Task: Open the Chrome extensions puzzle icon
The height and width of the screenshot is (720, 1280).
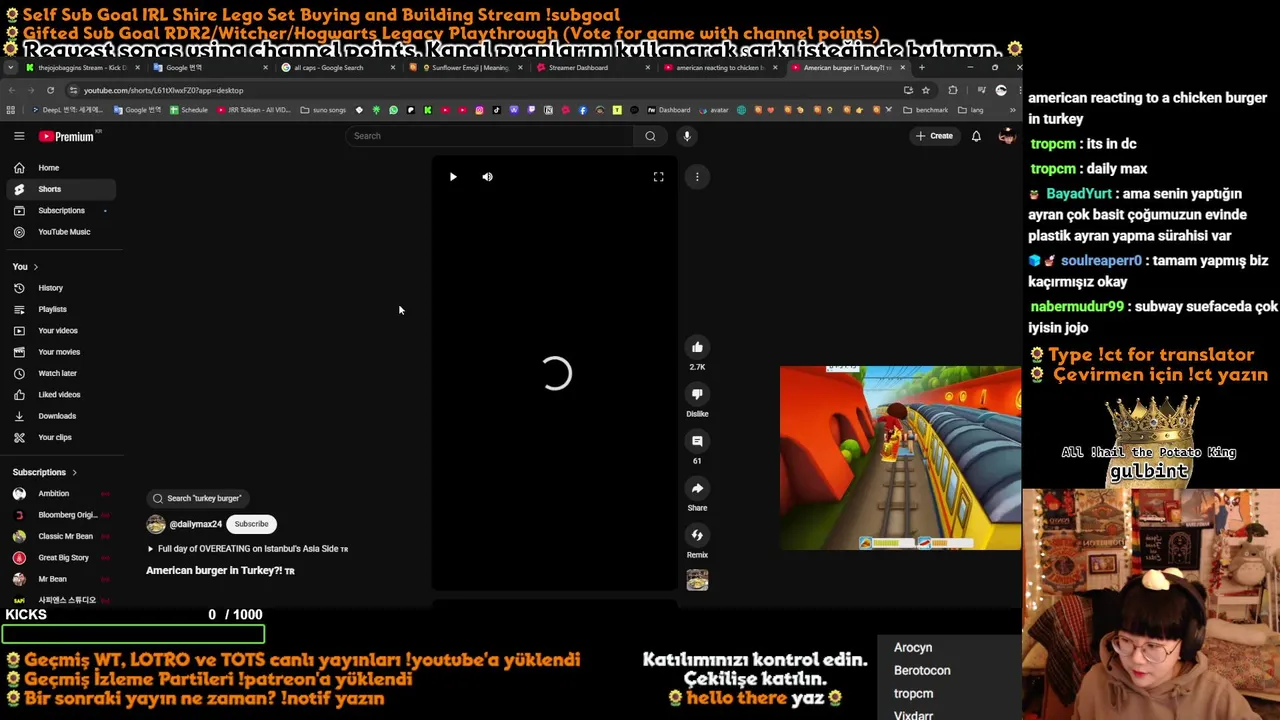Action: tap(953, 90)
